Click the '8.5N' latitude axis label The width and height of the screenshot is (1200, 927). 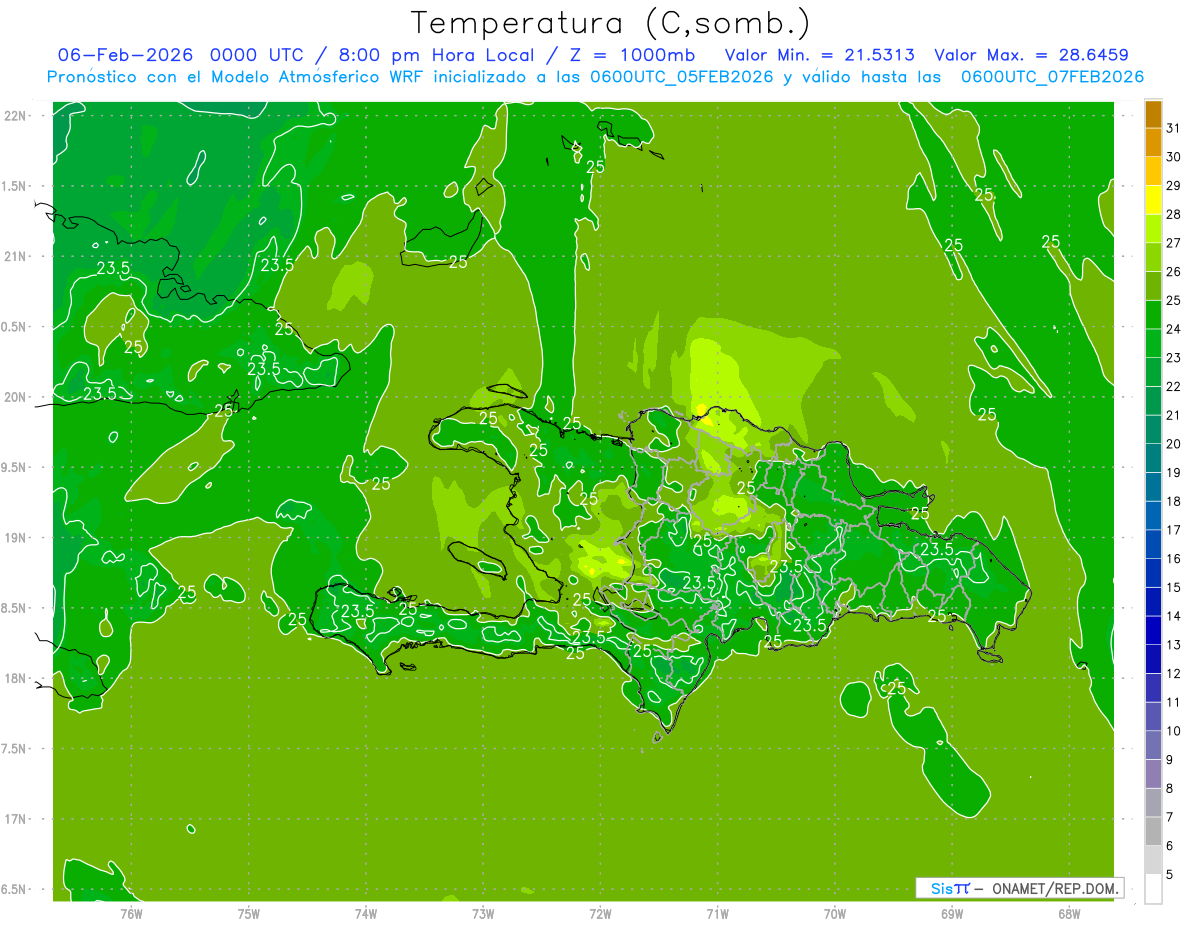pyautogui.click(x=15, y=608)
